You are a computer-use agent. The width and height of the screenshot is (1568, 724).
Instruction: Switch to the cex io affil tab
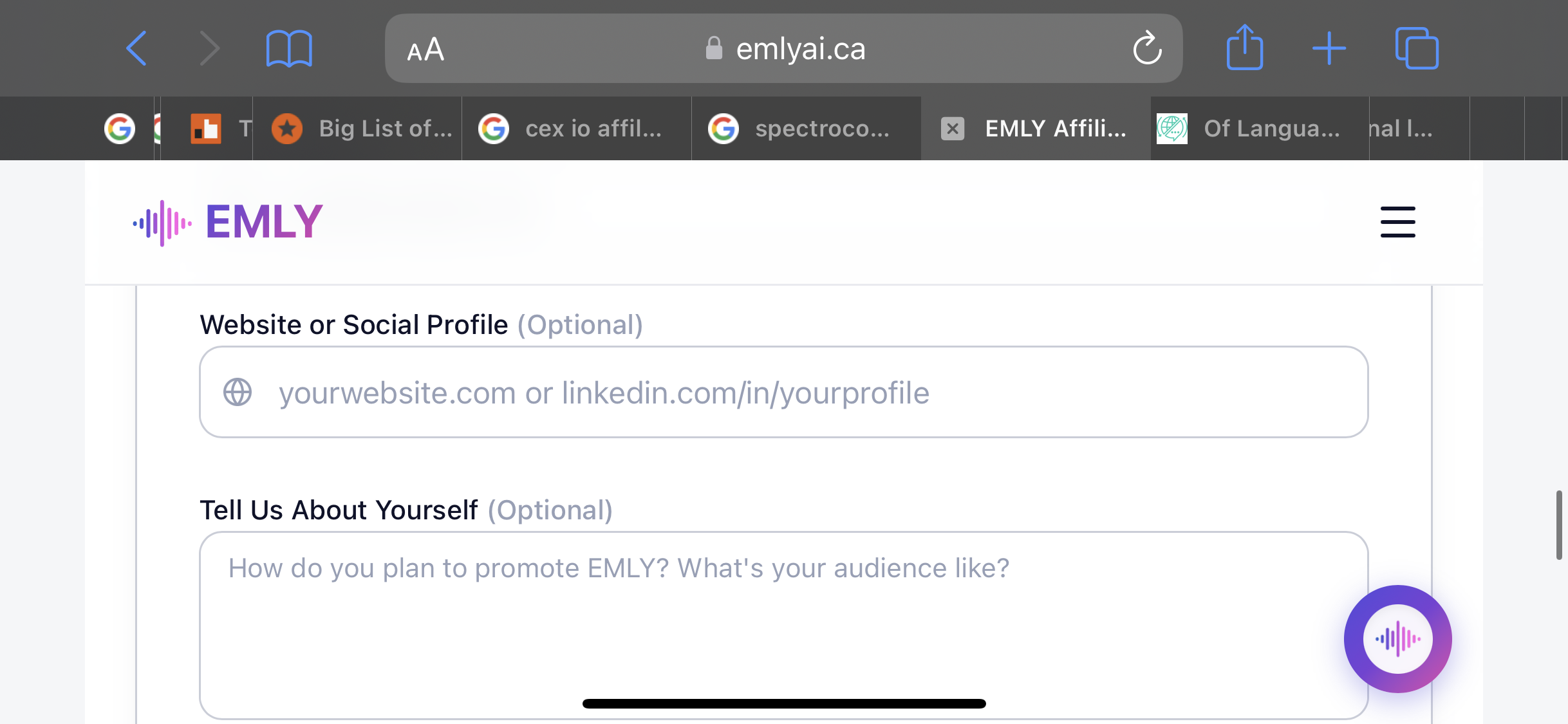(x=577, y=129)
